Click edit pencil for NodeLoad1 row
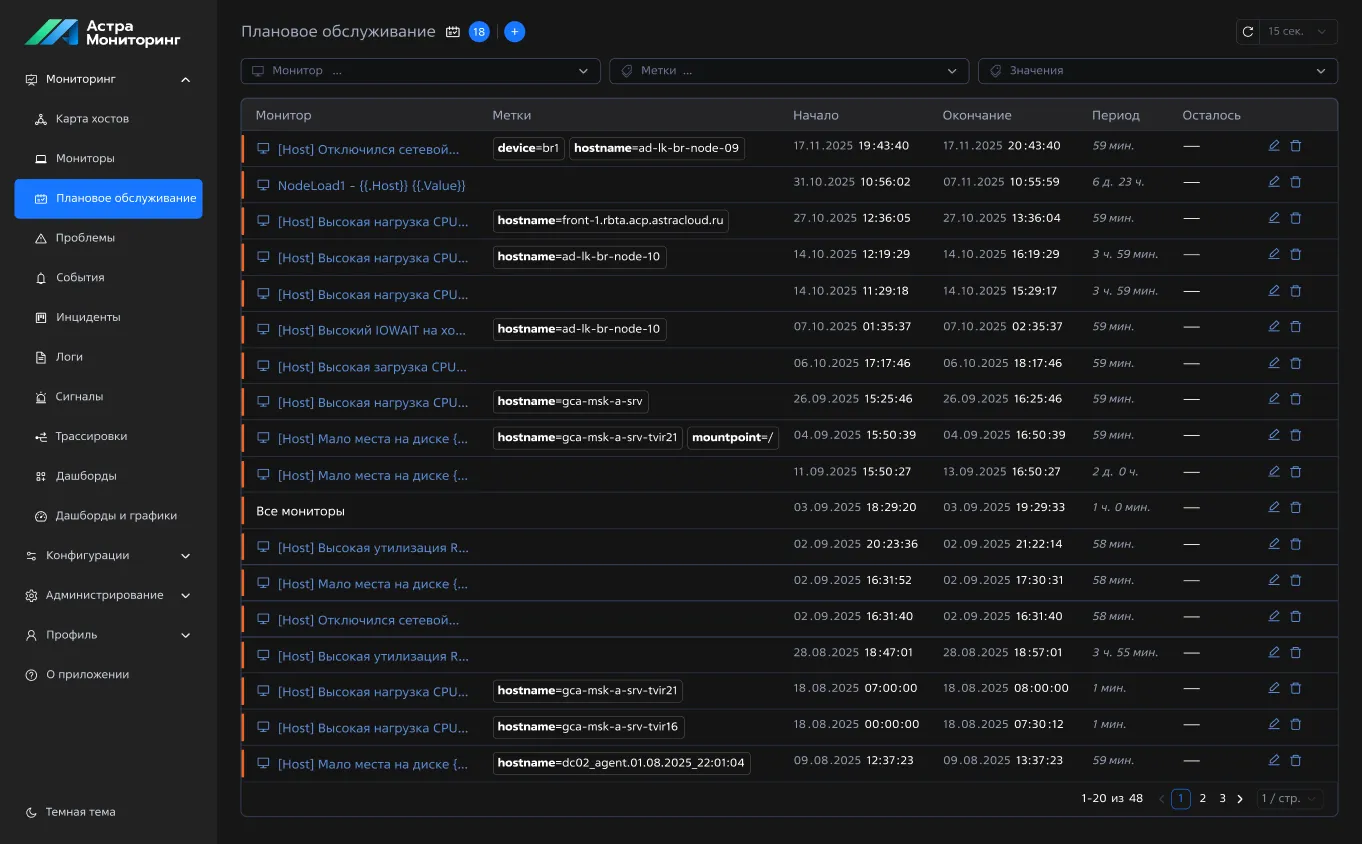This screenshot has height=844, width=1362. tap(1273, 182)
